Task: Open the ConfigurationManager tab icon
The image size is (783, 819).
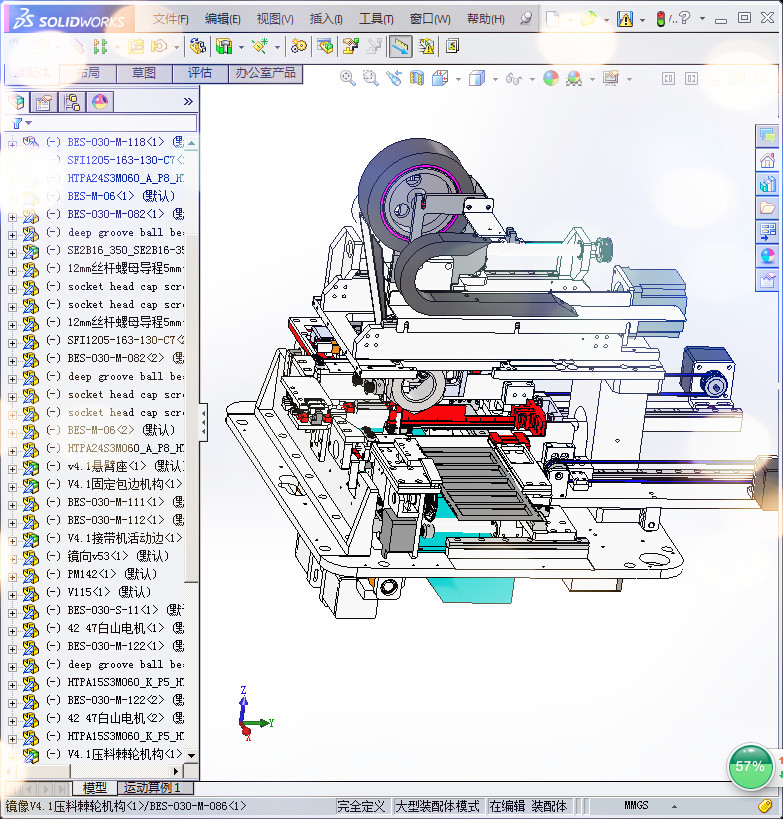Action: [x=72, y=102]
